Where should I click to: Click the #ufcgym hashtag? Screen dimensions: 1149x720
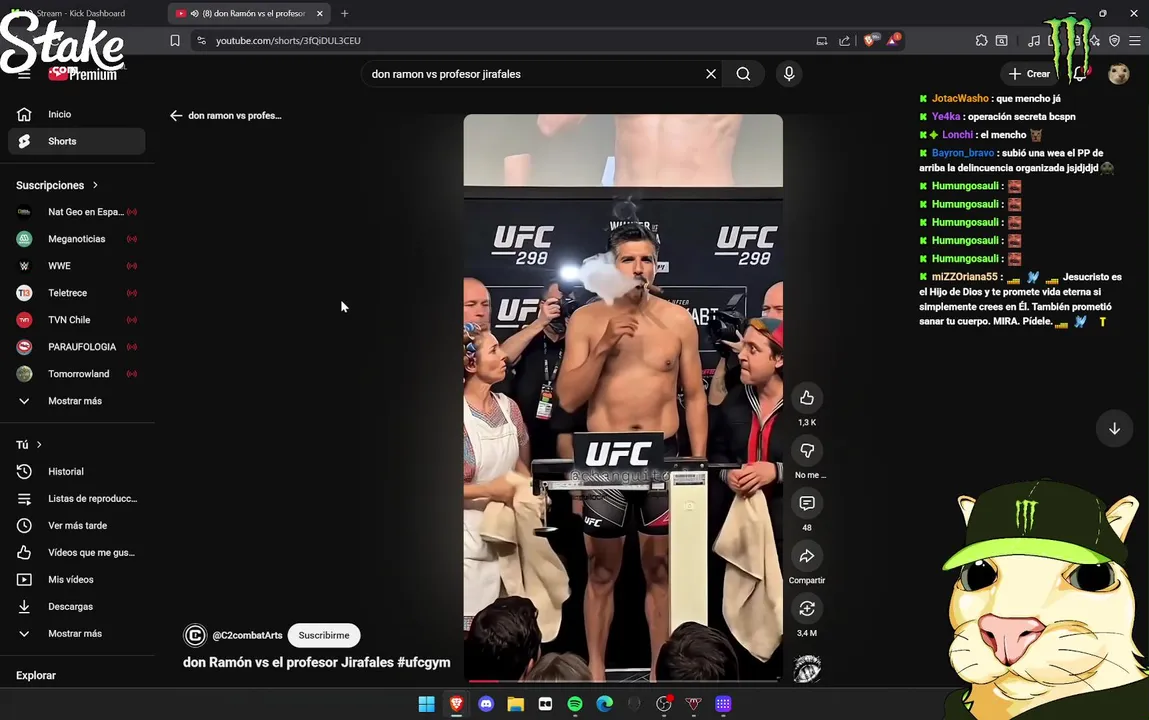[424, 662]
